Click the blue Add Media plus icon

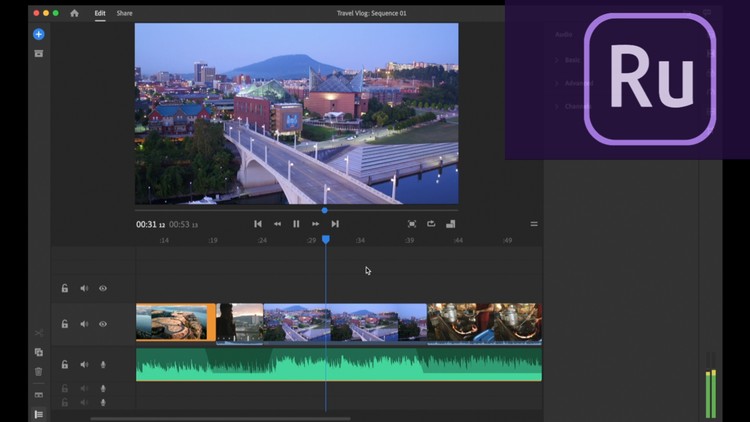coord(39,34)
